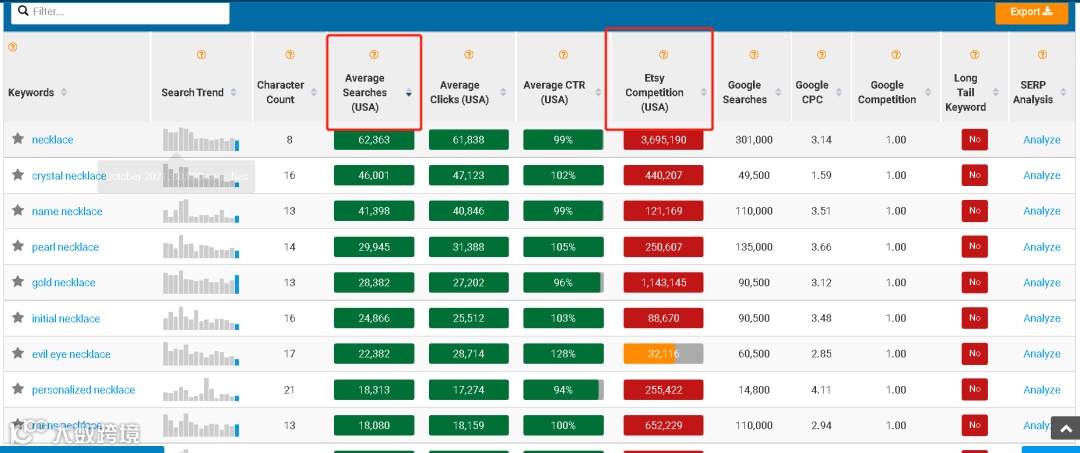Open help icon above Search Trend
Screen dimensions: 1080x453
[201, 54]
